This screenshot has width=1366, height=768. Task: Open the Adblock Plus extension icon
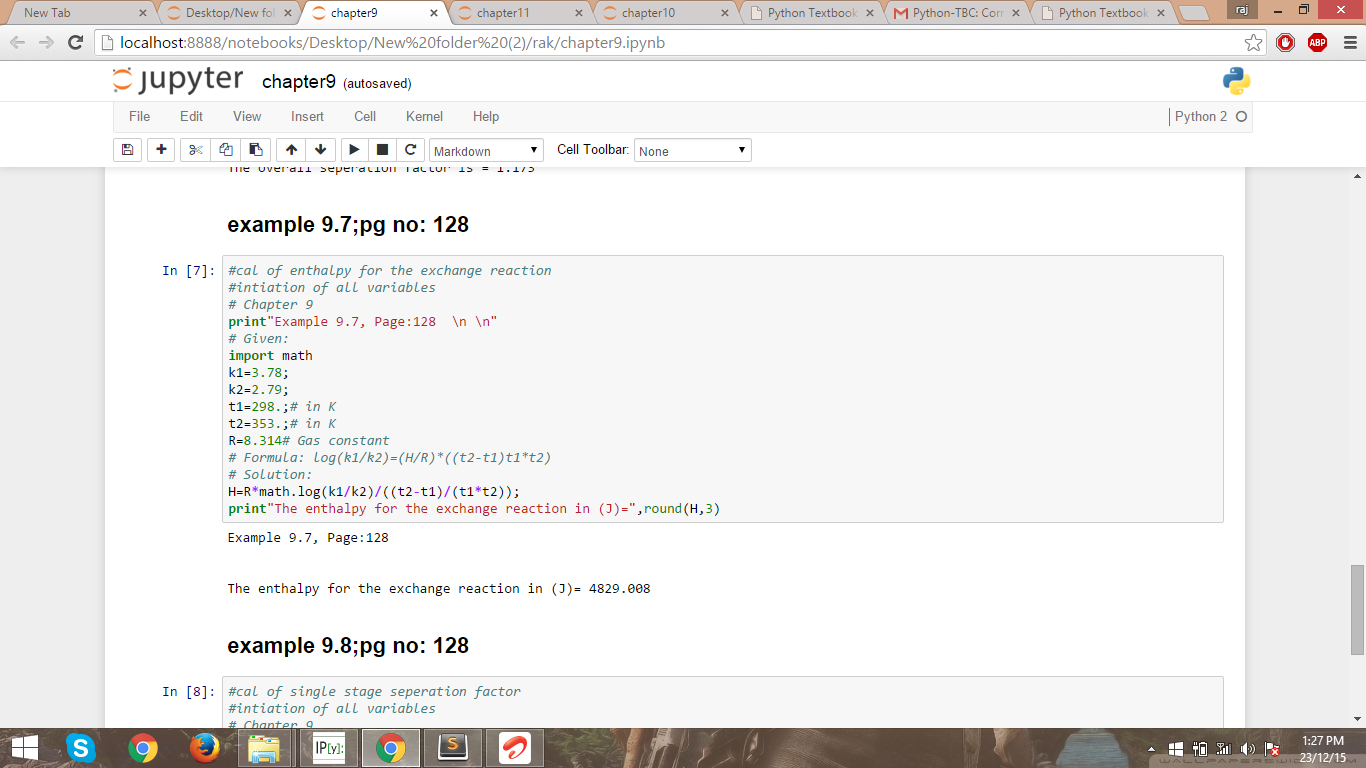click(x=1317, y=42)
